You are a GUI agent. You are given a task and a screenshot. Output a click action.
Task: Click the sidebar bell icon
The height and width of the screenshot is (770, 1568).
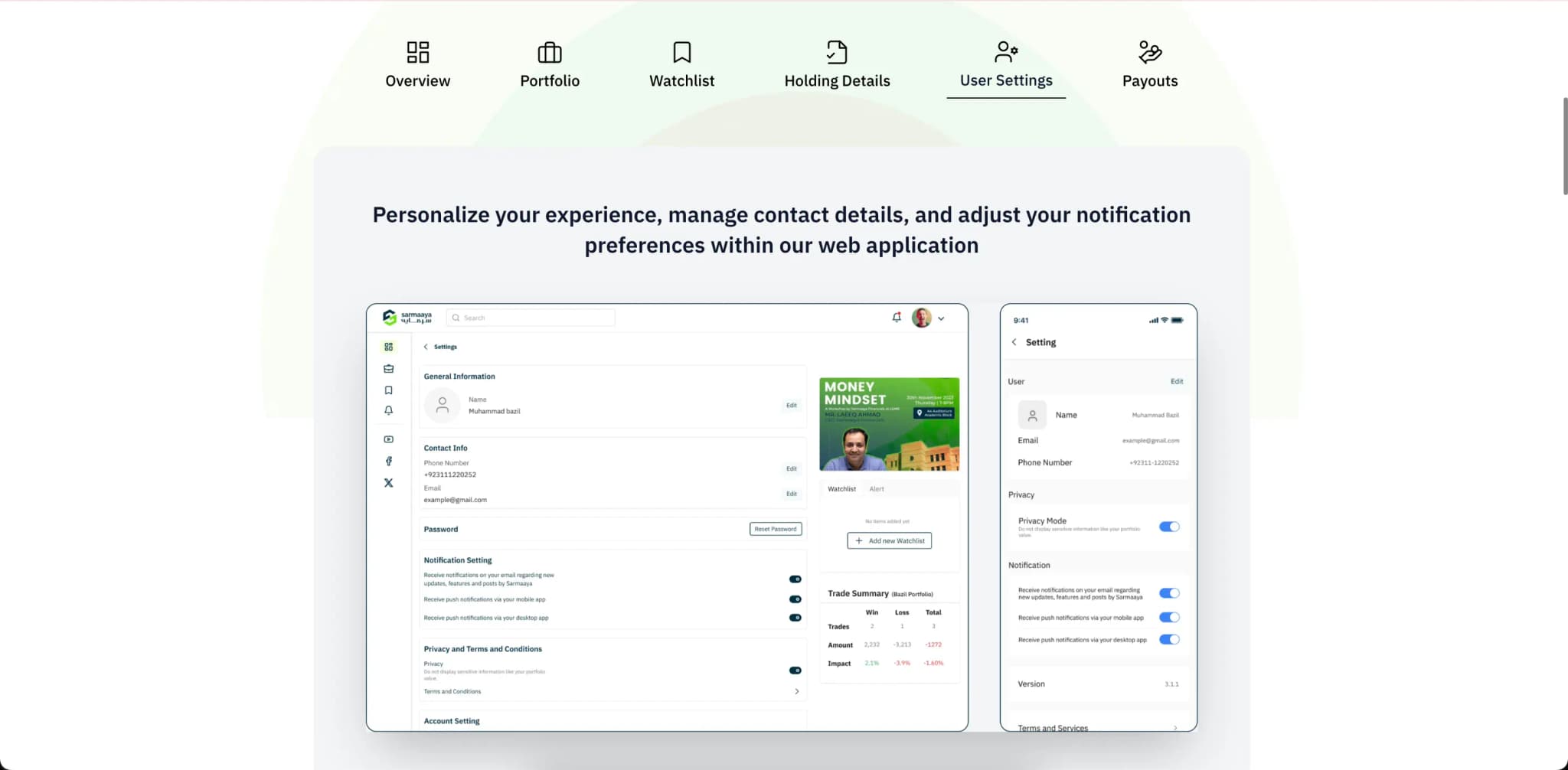(x=389, y=411)
